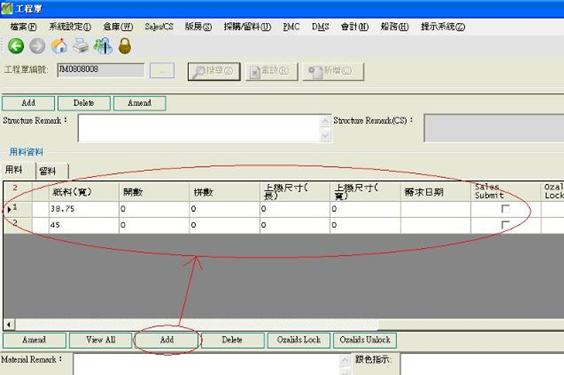564x375 pixels.
Task: Click scroll down arrow in Structure Remark box
Action: tap(325, 135)
